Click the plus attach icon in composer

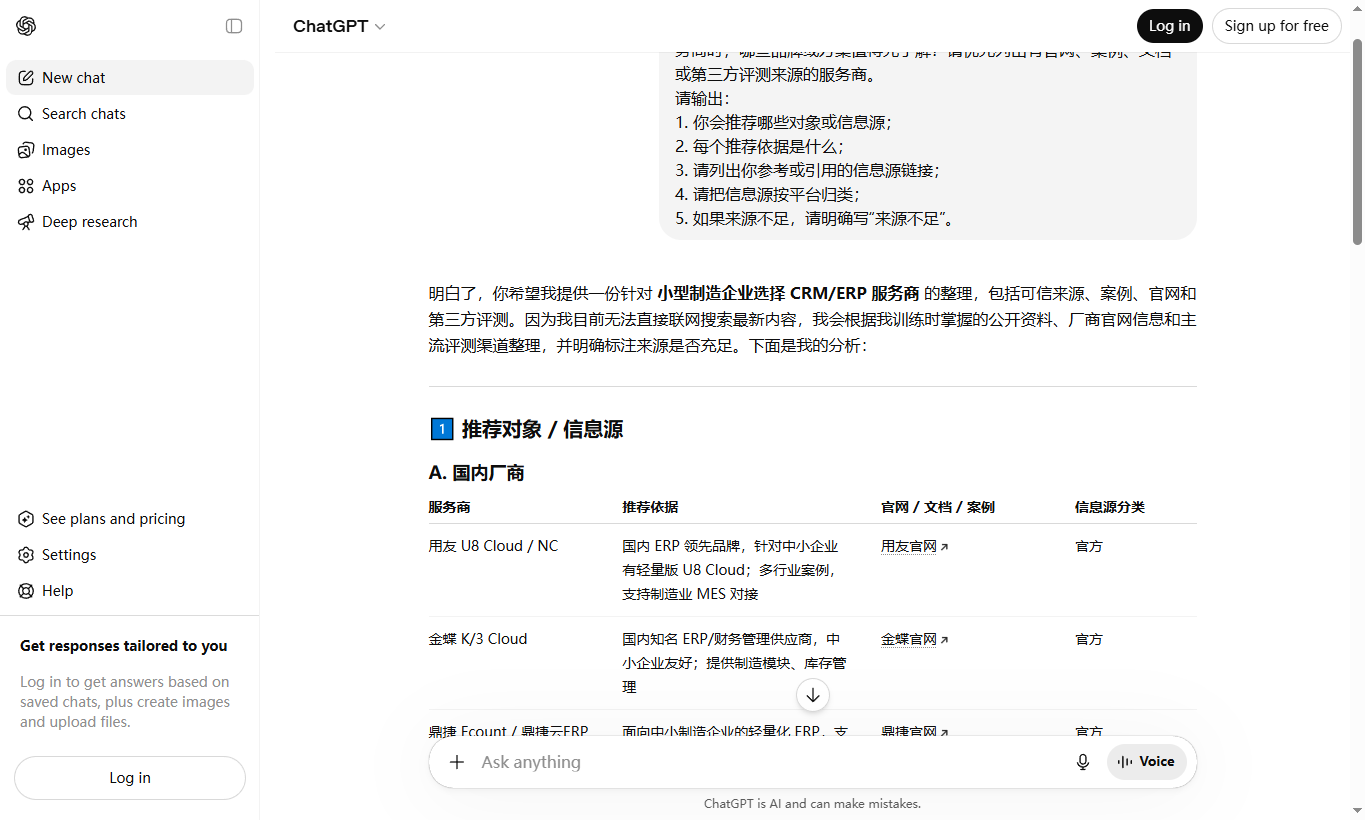(457, 762)
